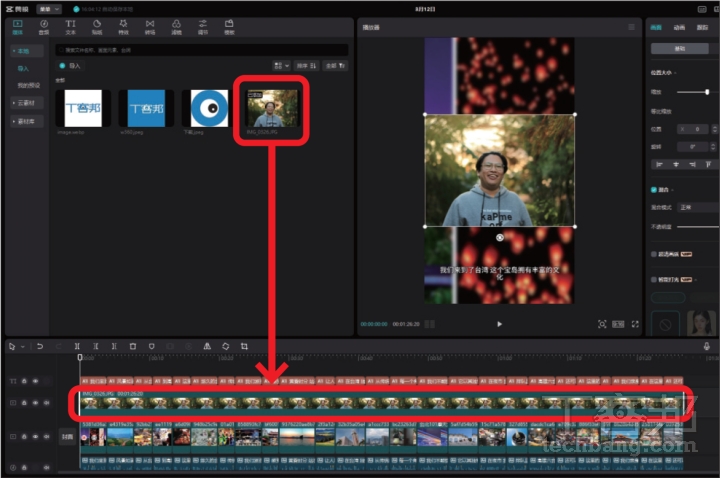Open the aspect ratio button in player
The height and width of the screenshot is (478, 720).
[x=619, y=324]
